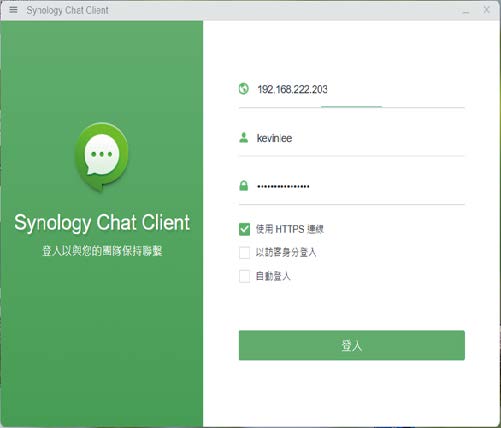Click the large Synology Chat Client heading
This screenshot has height=428, width=501.
click(102, 223)
